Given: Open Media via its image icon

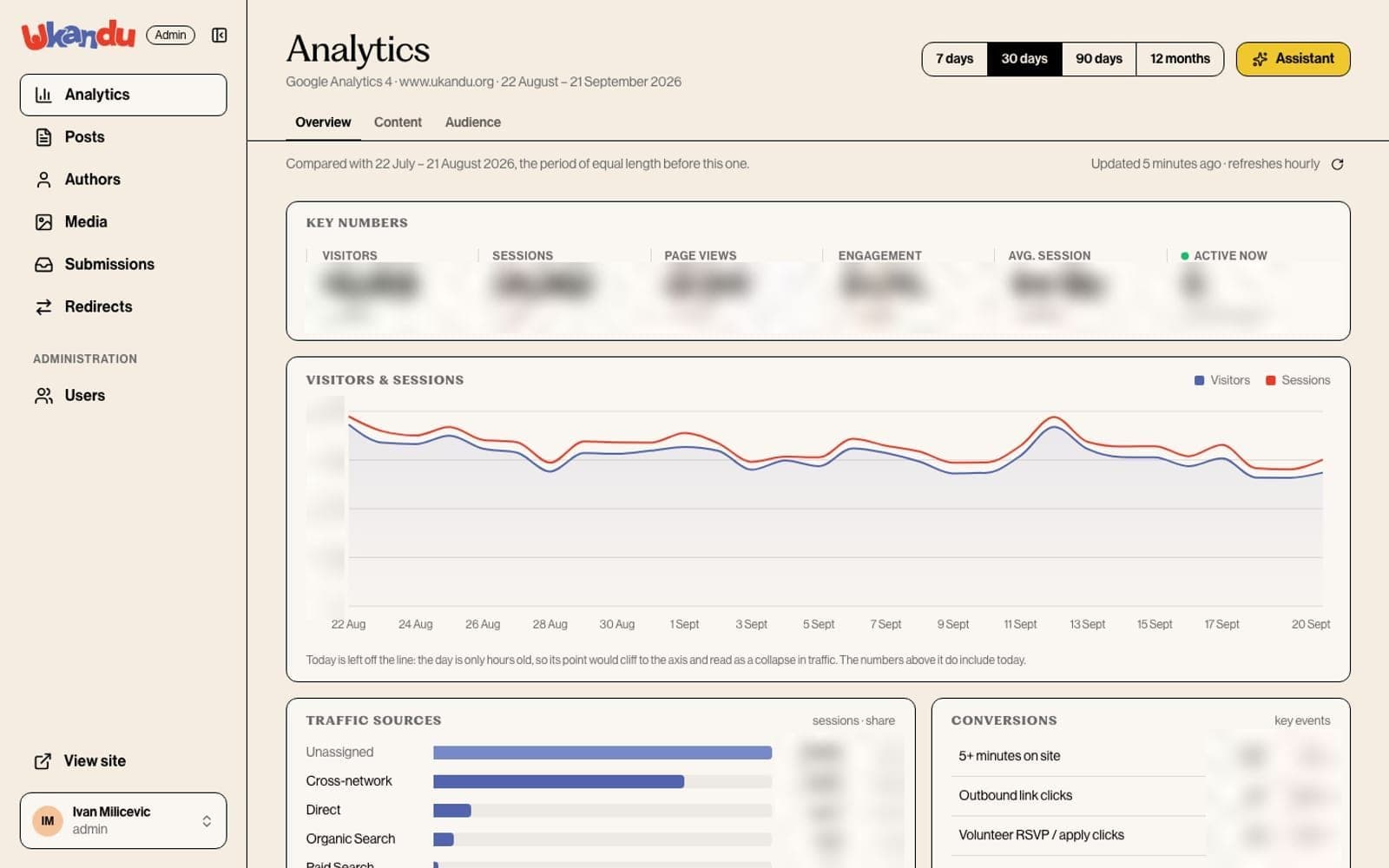Looking at the screenshot, I should [43, 222].
